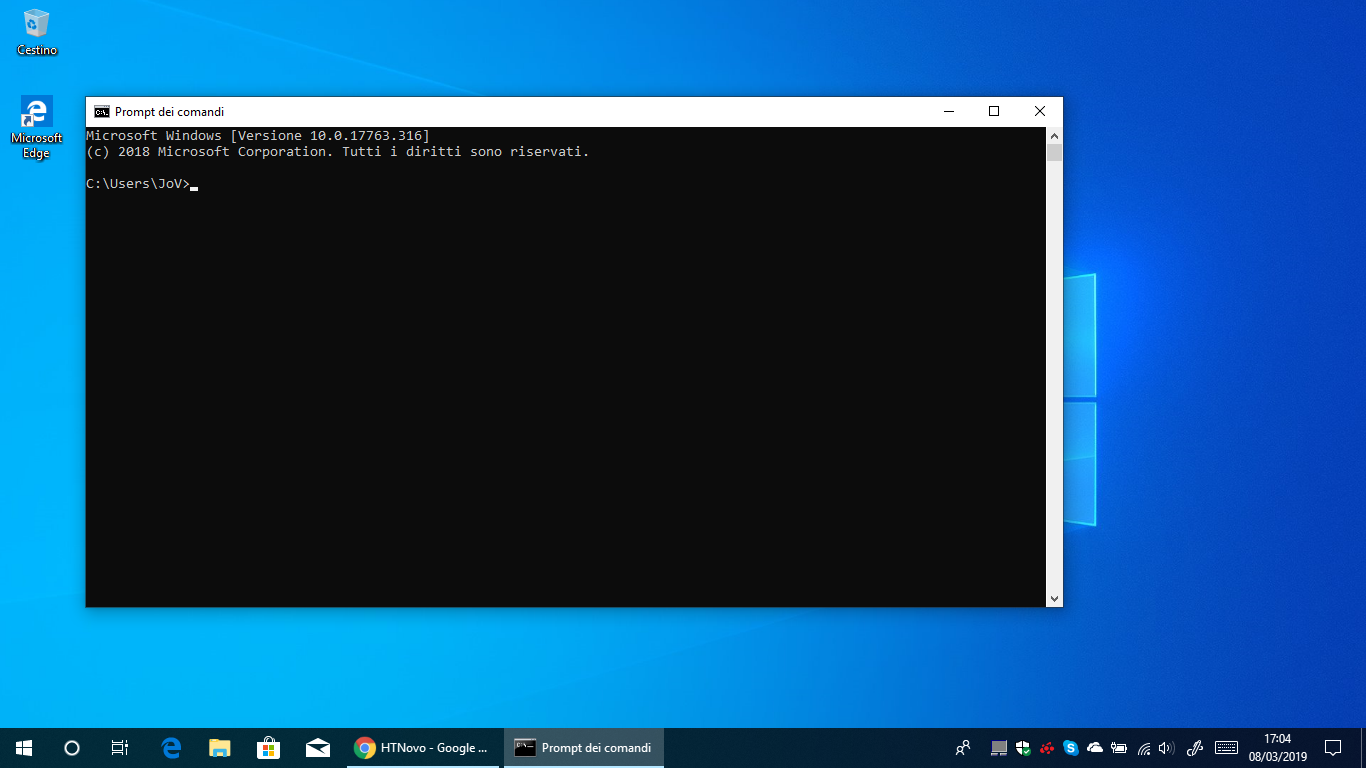Open Wi-Fi network flyout

tap(1144, 748)
